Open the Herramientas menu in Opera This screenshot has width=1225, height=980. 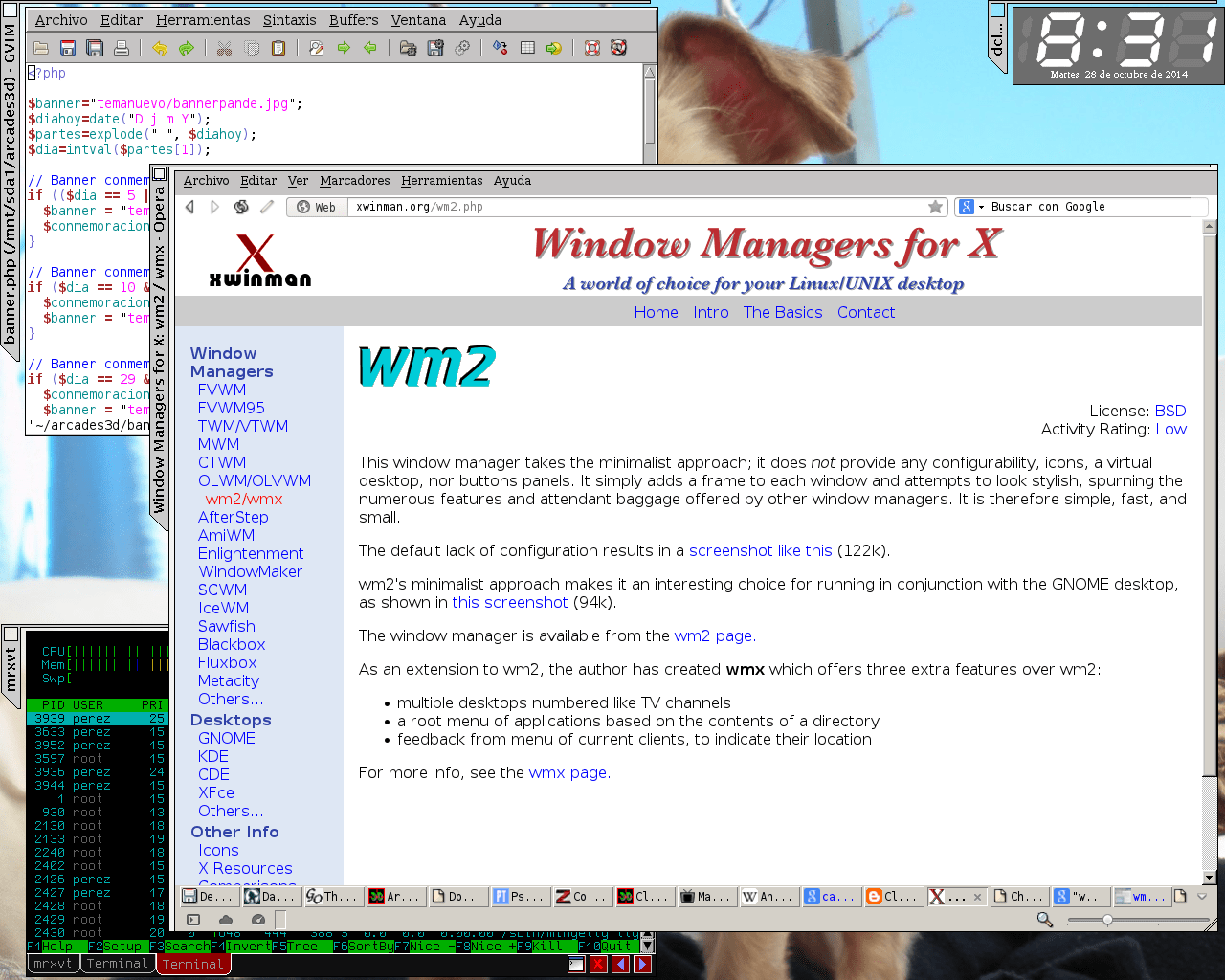pos(442,181)
